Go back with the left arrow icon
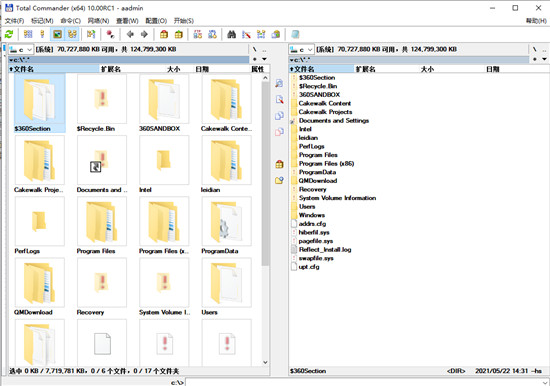The width and height of the screenshot is (550, 386). (x=130, y=34)
